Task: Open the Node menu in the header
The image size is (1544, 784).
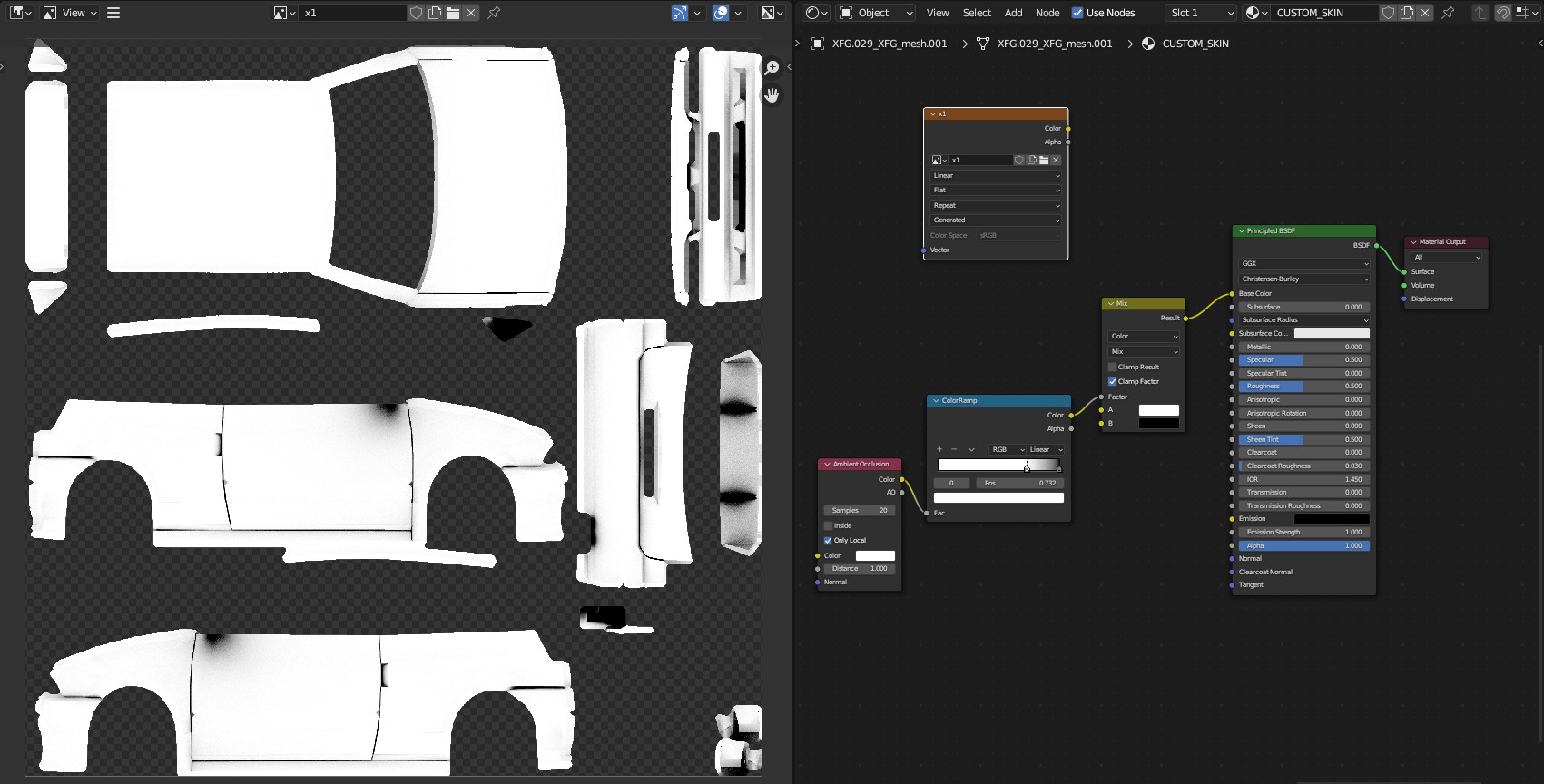Action: click(1047, 13)
